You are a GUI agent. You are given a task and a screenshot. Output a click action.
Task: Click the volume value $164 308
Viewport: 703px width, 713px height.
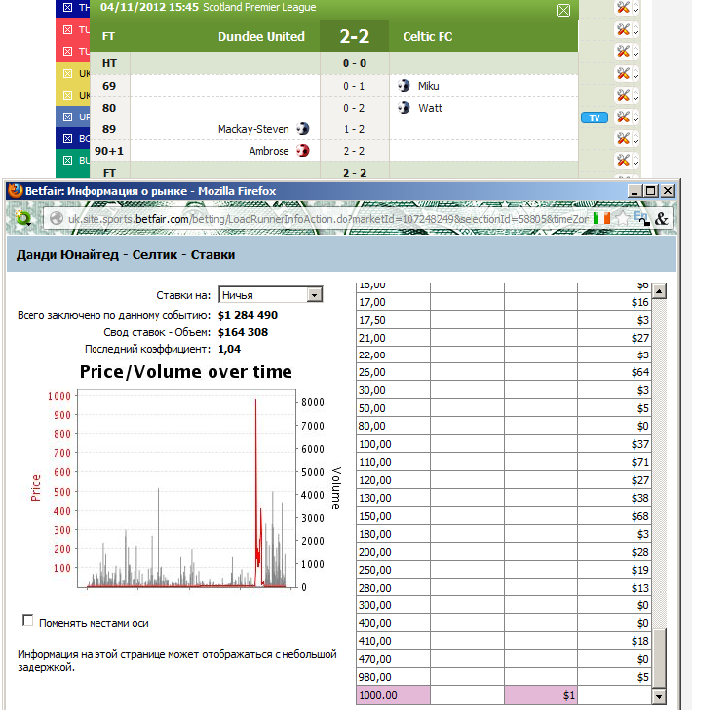tap(243, 332)
